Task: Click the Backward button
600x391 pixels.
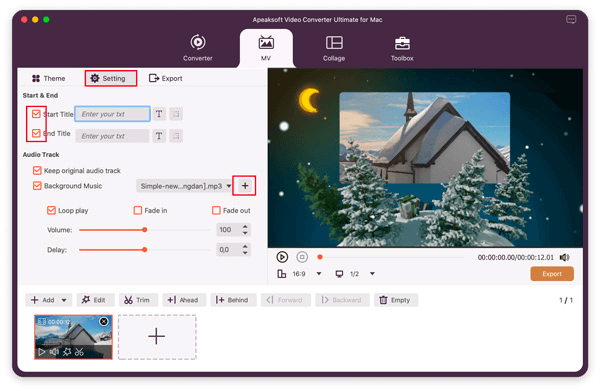Action: tap(342, 300)
